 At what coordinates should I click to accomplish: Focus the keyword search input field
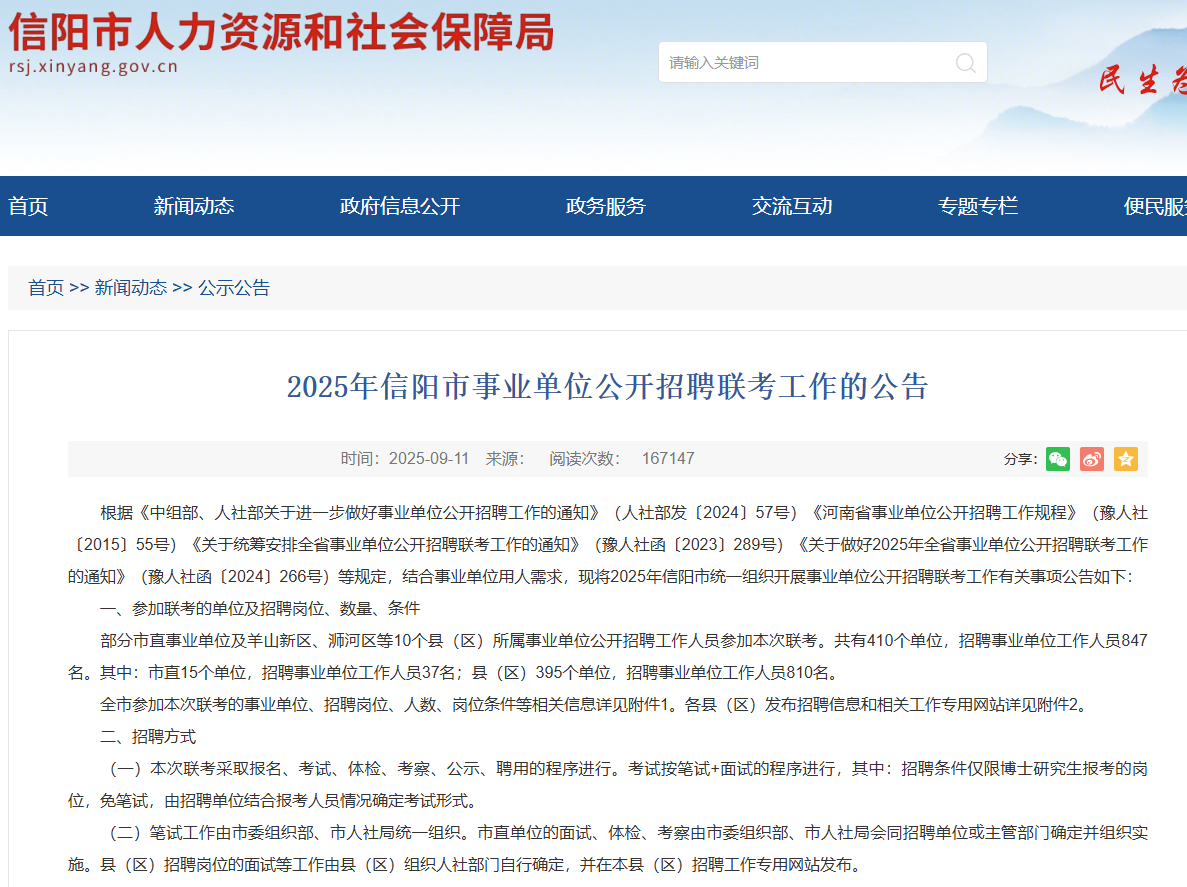click(805, 63)
